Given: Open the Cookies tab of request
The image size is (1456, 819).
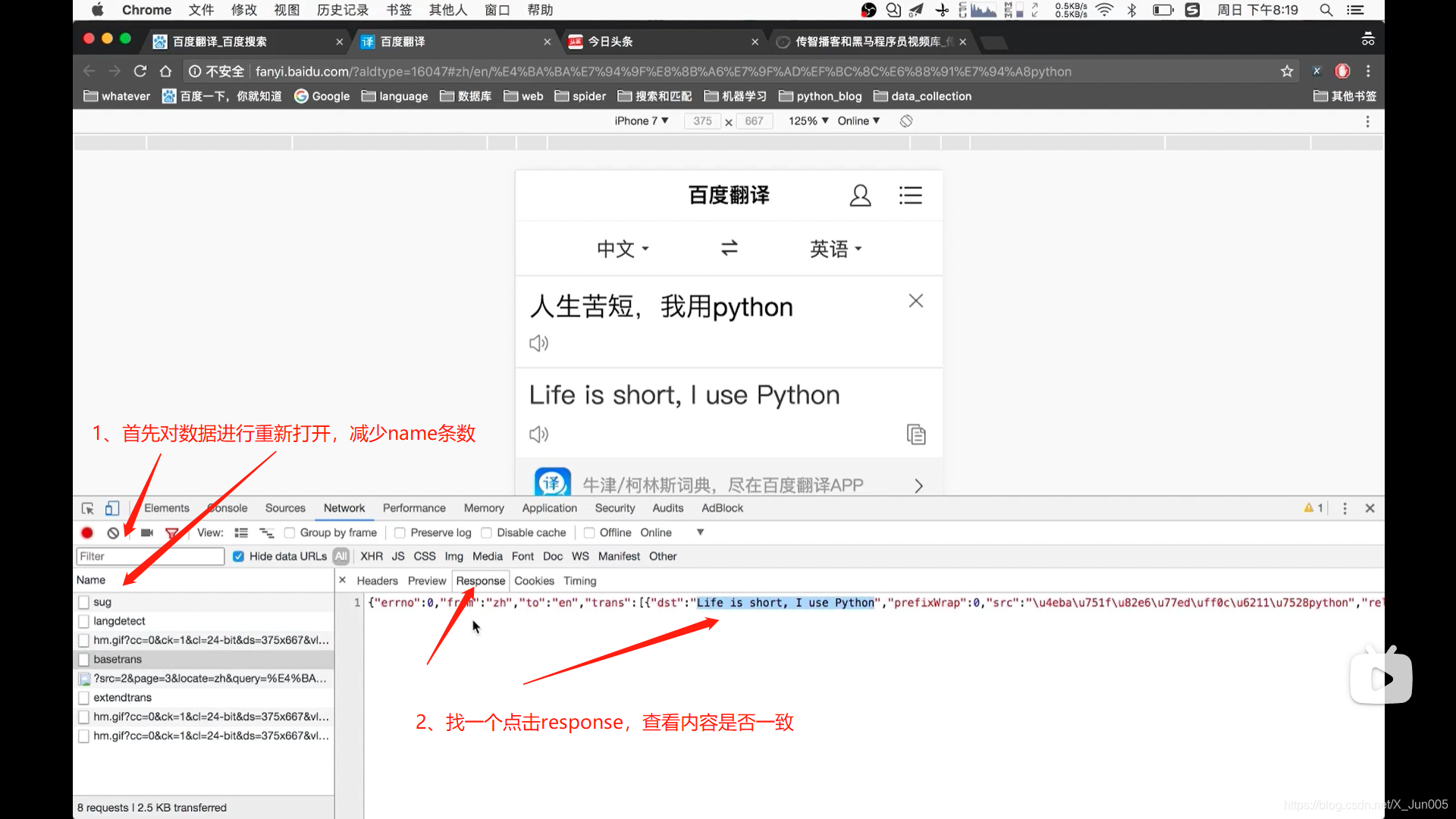Looking at the screenshot, I should pyautogui.click(x=534, y=581).
